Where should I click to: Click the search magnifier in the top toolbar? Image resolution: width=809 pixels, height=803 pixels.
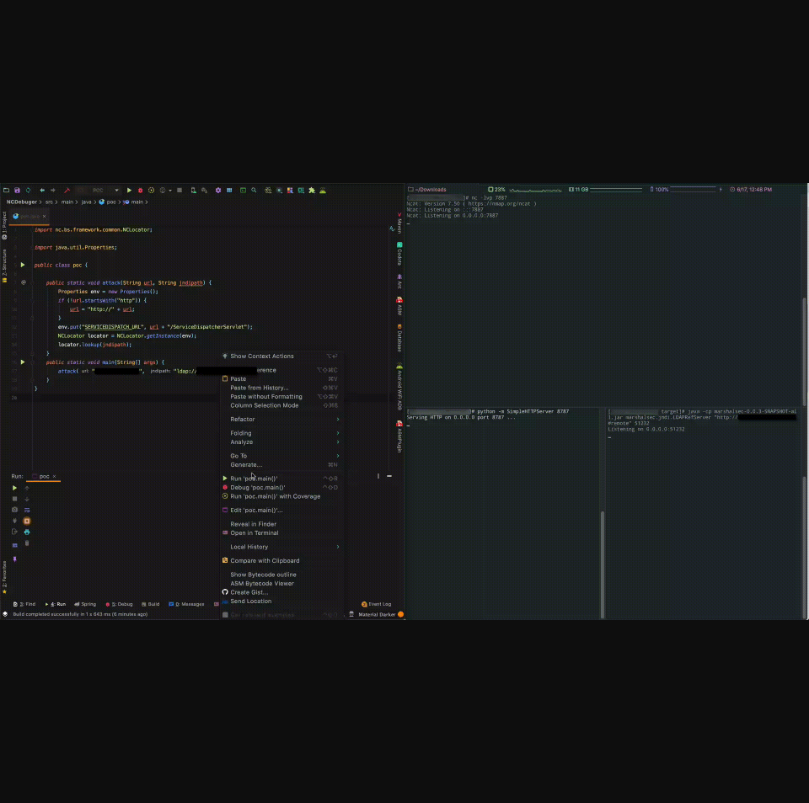254,190
